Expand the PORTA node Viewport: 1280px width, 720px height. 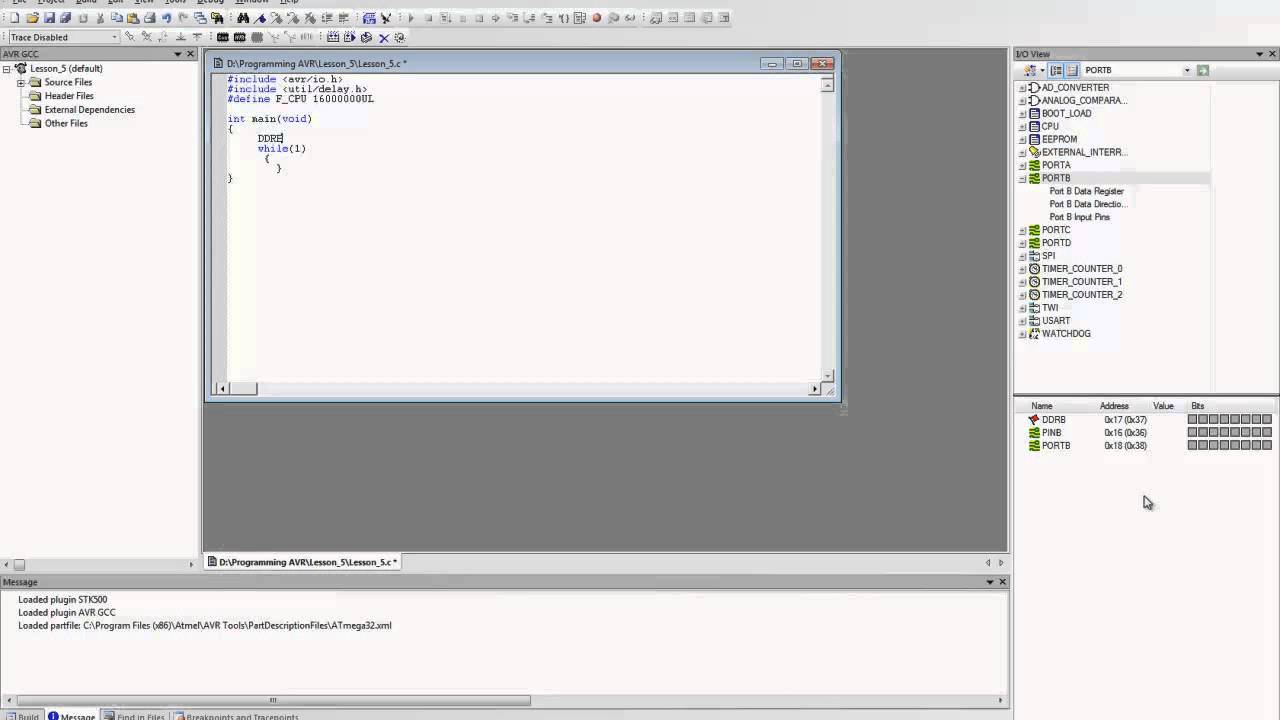coord(1022,165)
